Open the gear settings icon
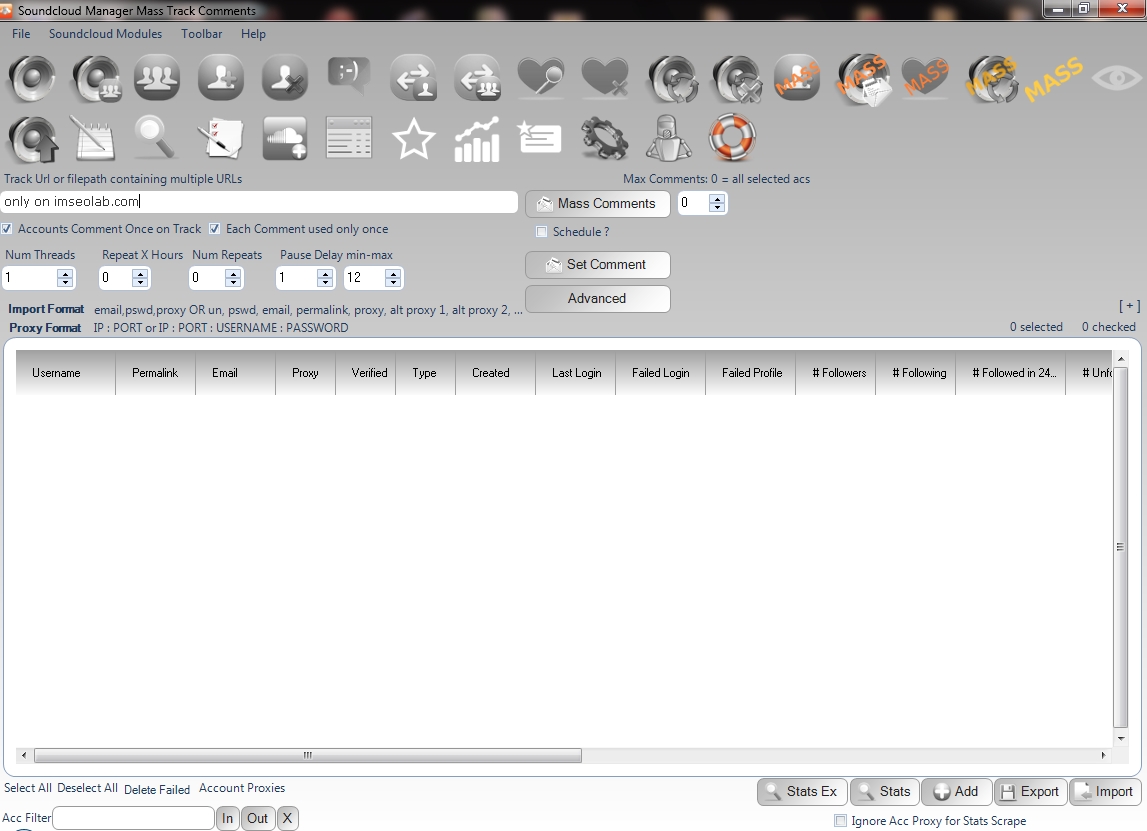 tap(604, 138)
